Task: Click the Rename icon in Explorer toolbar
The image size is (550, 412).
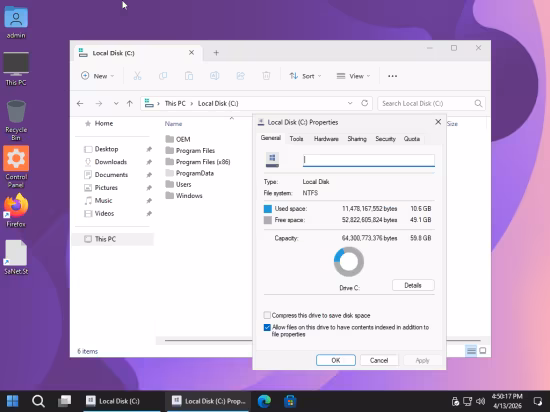Action: click(215, 76)
